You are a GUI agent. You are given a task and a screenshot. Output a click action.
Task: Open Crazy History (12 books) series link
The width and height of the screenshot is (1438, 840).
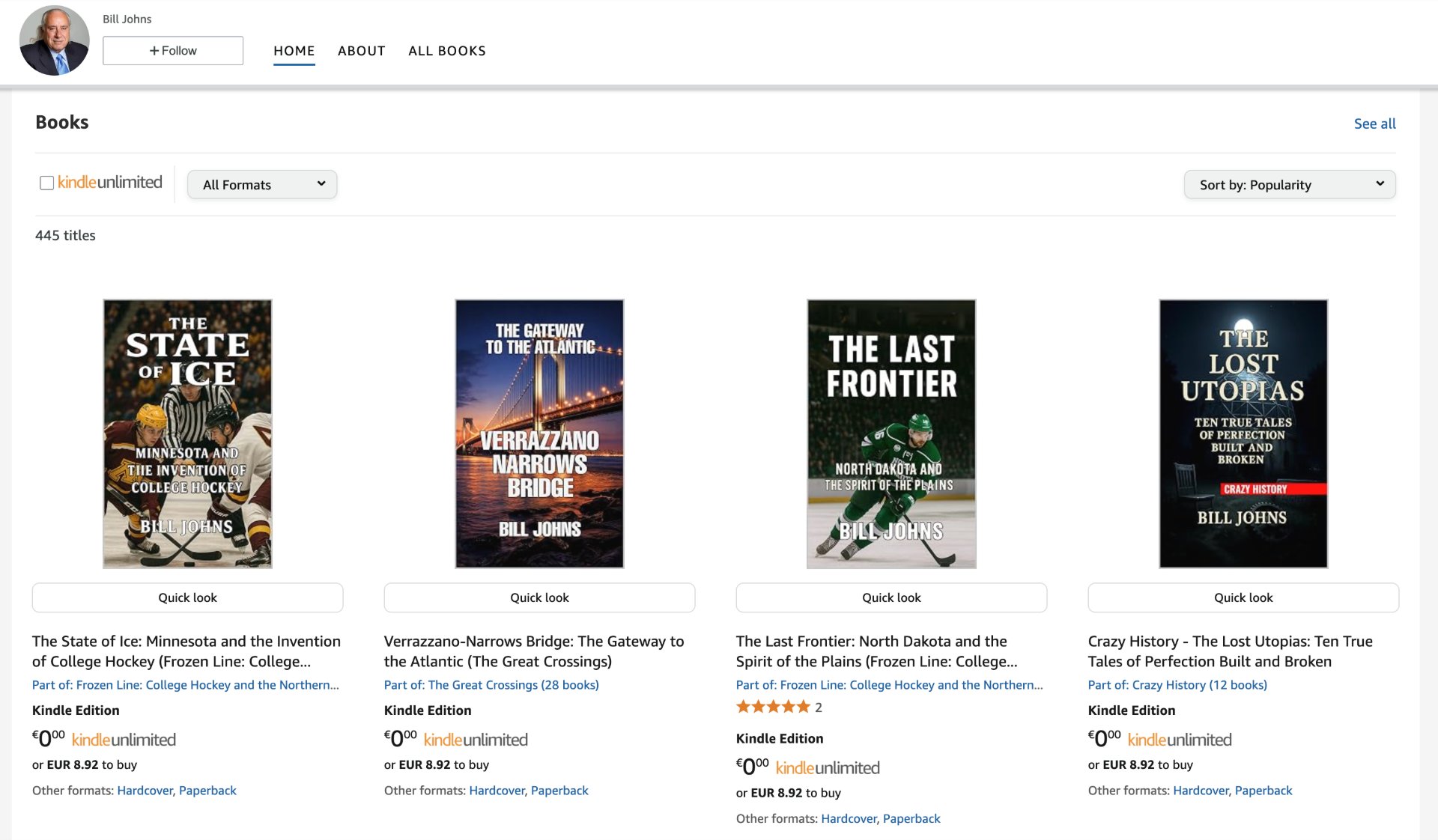click(x=1177, y=685)
